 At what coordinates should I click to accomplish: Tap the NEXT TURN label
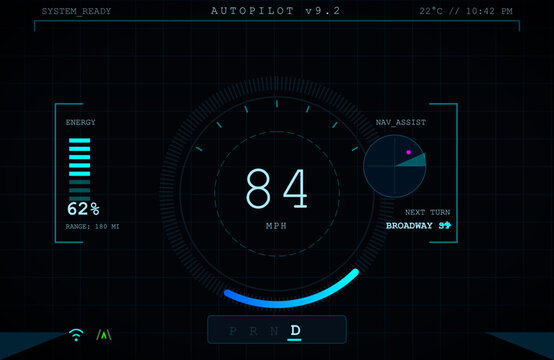428,212
